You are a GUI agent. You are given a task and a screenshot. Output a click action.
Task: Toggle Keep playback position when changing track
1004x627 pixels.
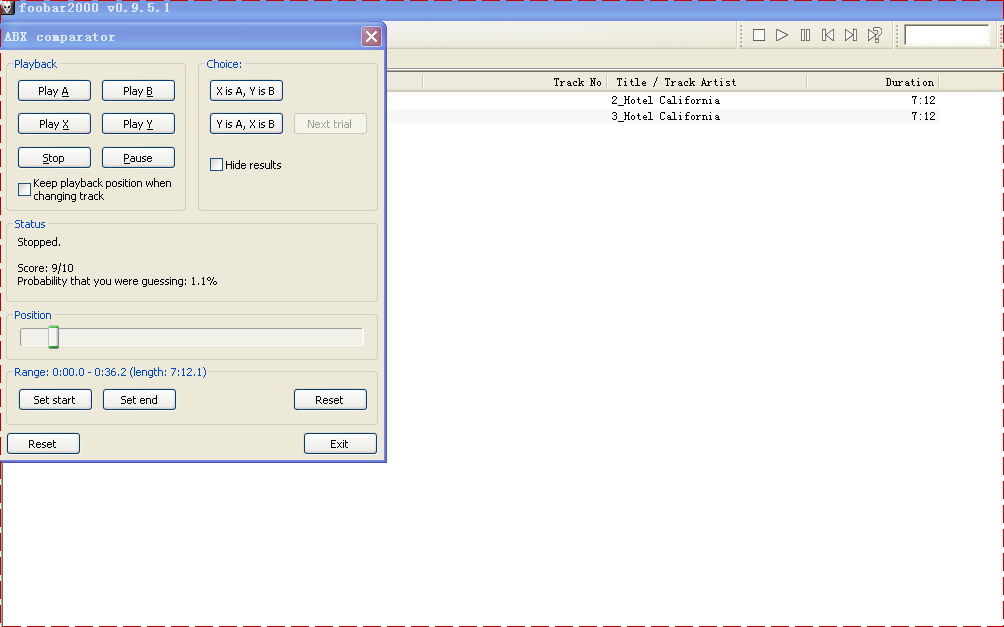pos(24,190)
